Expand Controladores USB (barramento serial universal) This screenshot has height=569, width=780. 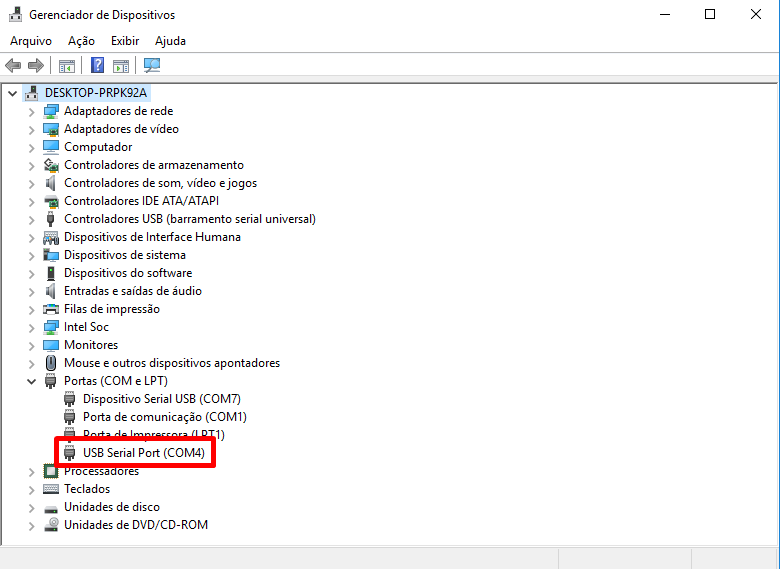[31, 220]
